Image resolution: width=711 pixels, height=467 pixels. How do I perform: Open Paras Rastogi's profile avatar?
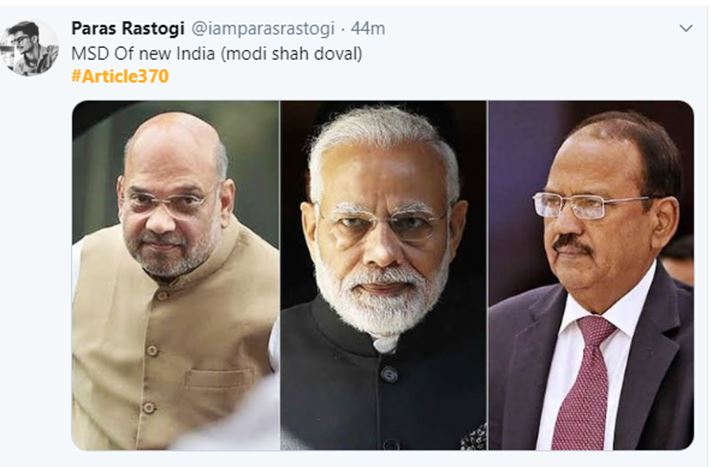point(29,48)
